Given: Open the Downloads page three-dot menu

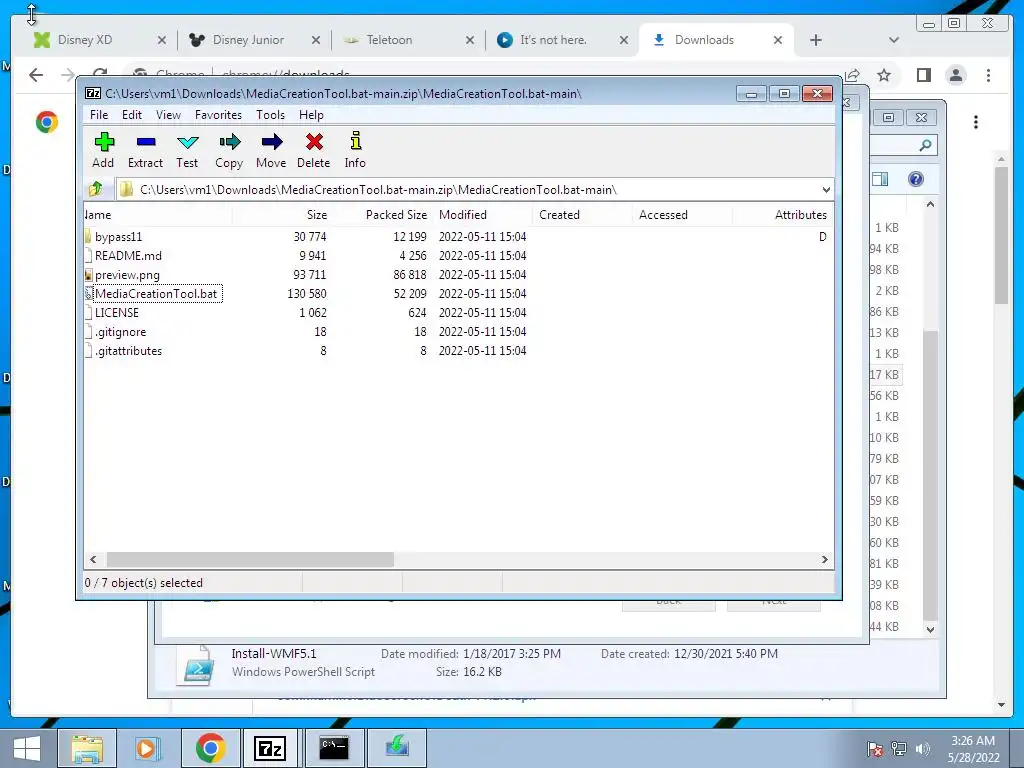Looking at the screenshot, I should pyautogui.click(x=976, y=122).
